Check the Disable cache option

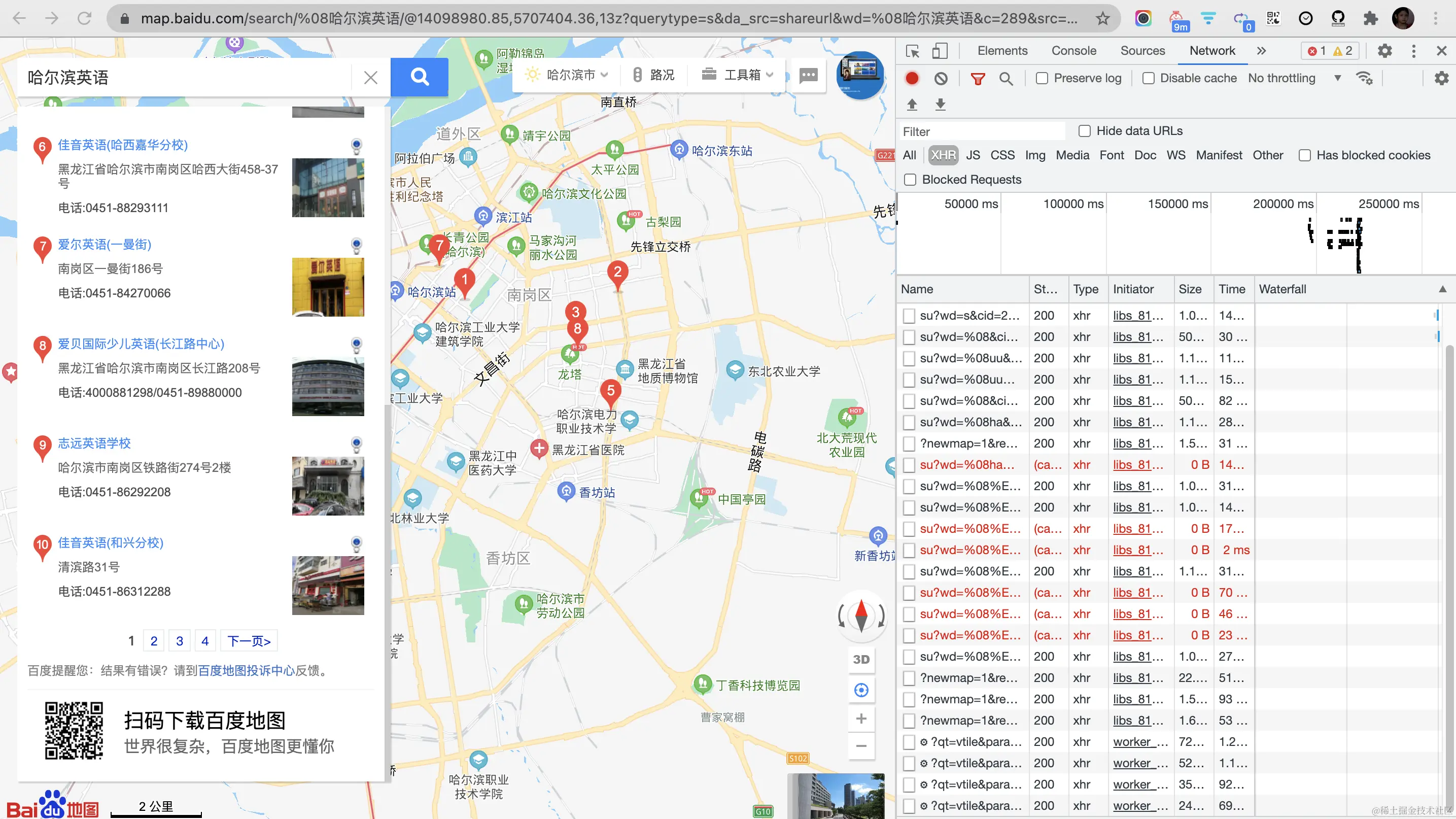pos(1148,78)
